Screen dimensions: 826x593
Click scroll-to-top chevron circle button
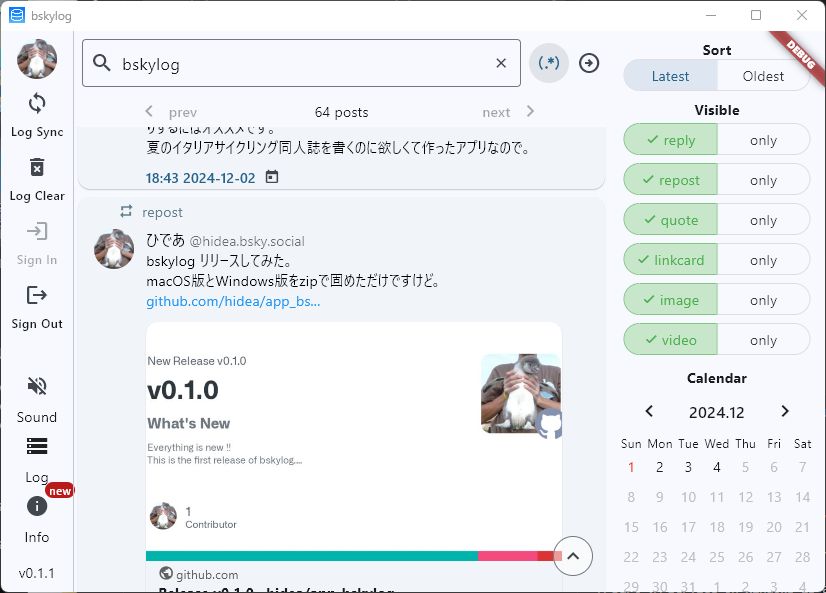coord(573,556)
